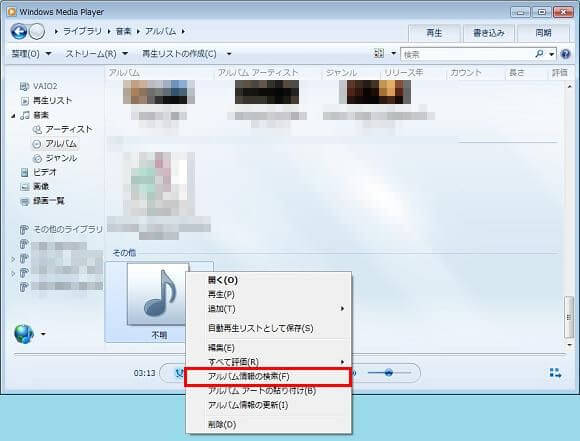Click the その他 group heading
Viewport: 580px width, 441px height.
click(x=124, y=253)
